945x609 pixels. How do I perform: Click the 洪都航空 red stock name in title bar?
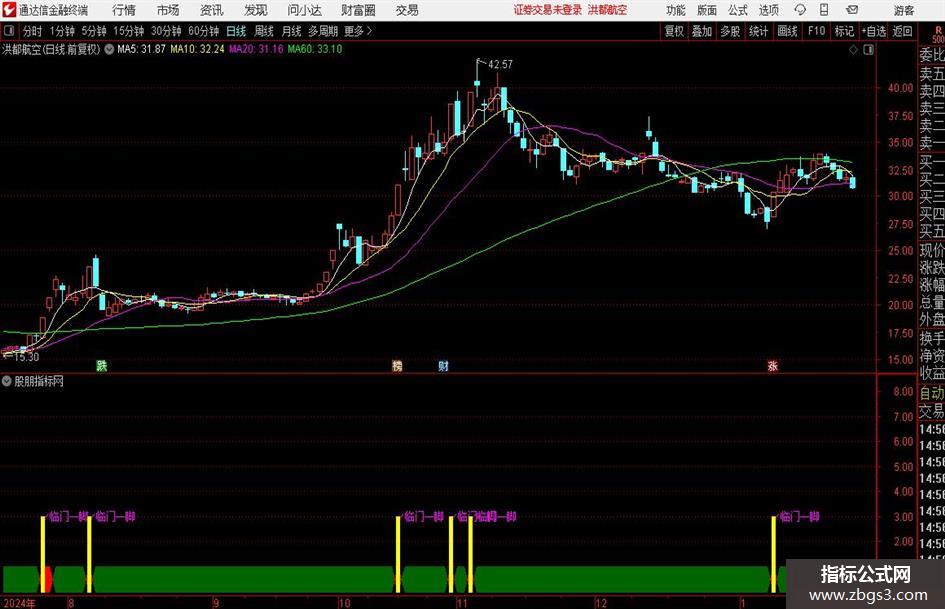pyautogui.click(x=608, y=10)
